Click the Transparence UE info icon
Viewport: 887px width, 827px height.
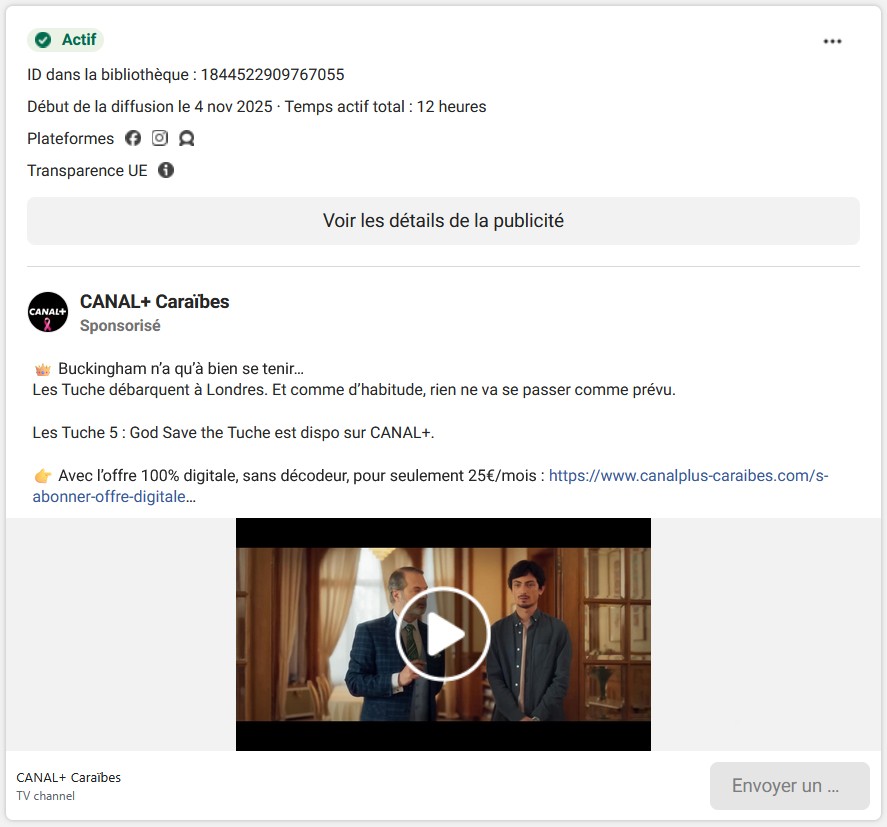click(166, 170)
